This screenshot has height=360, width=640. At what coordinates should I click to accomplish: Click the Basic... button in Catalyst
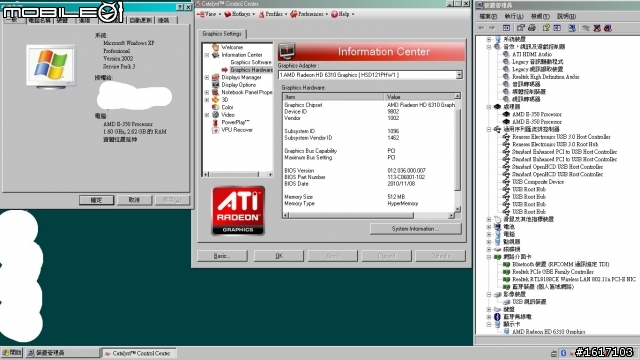222,256
